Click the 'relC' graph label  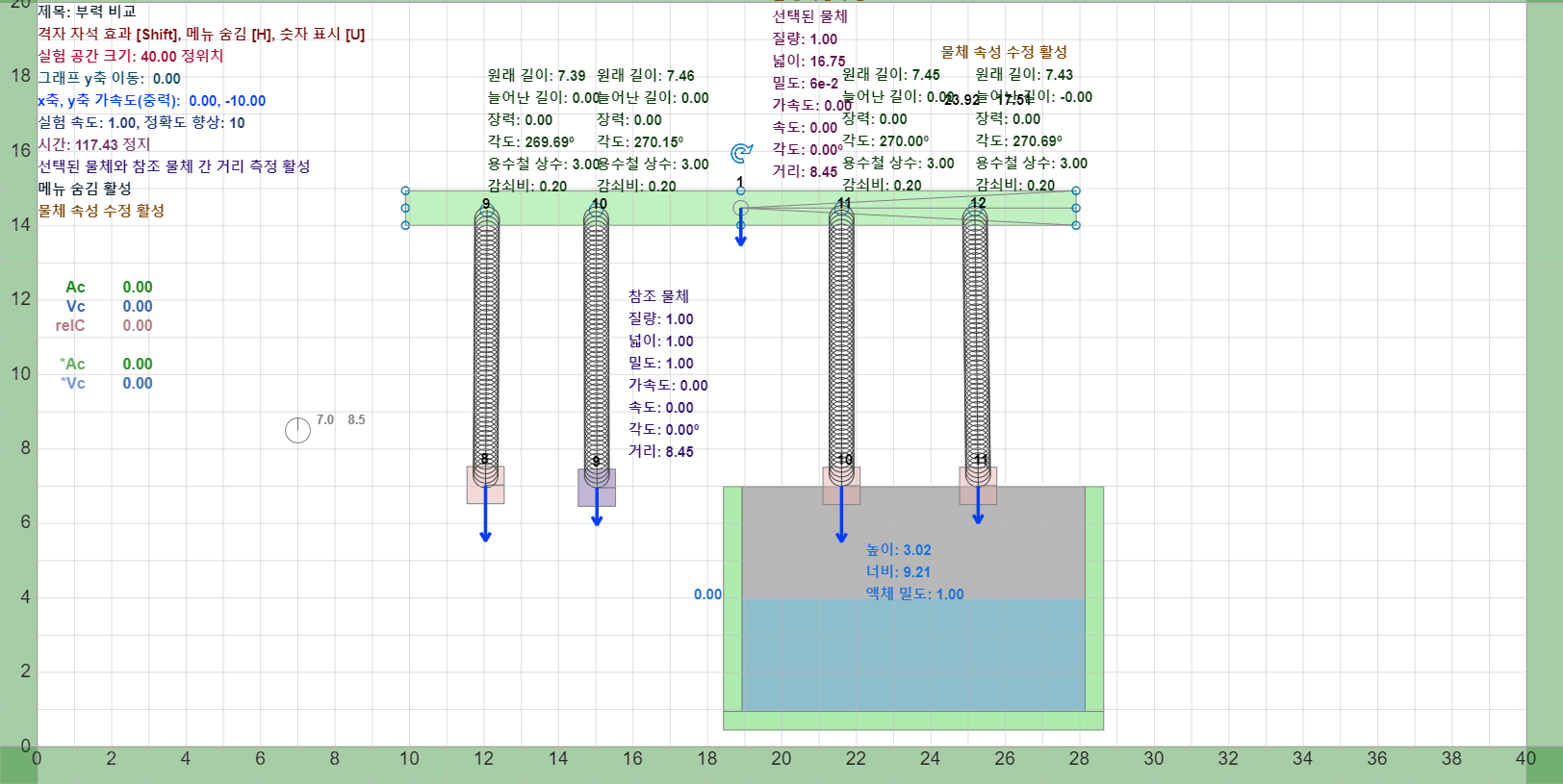point(70,325)
